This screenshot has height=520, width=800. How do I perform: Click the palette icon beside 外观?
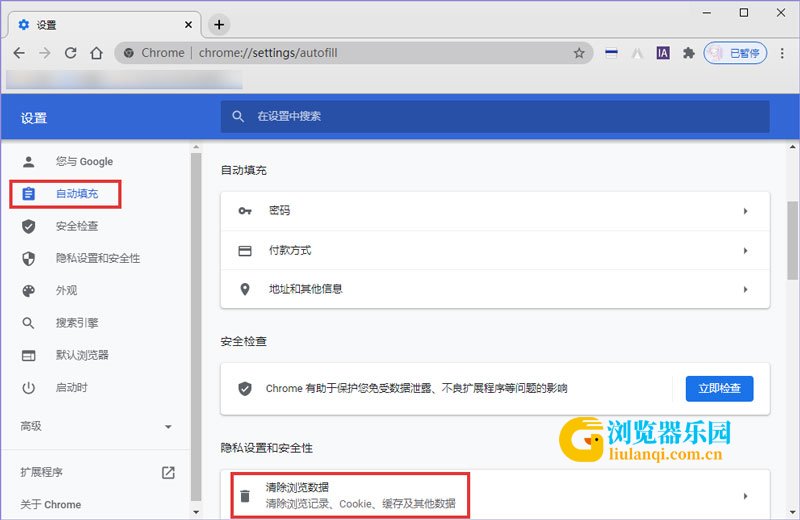[29, 290]
